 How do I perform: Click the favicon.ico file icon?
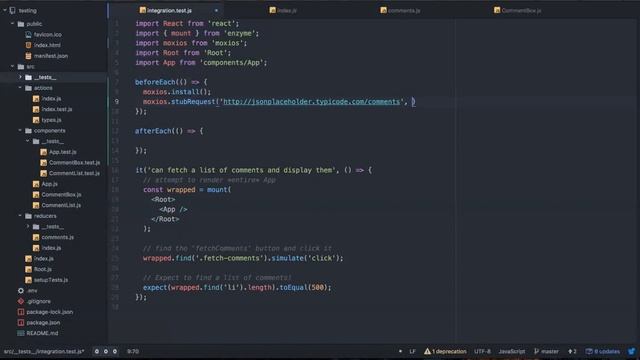coord(28,35)
